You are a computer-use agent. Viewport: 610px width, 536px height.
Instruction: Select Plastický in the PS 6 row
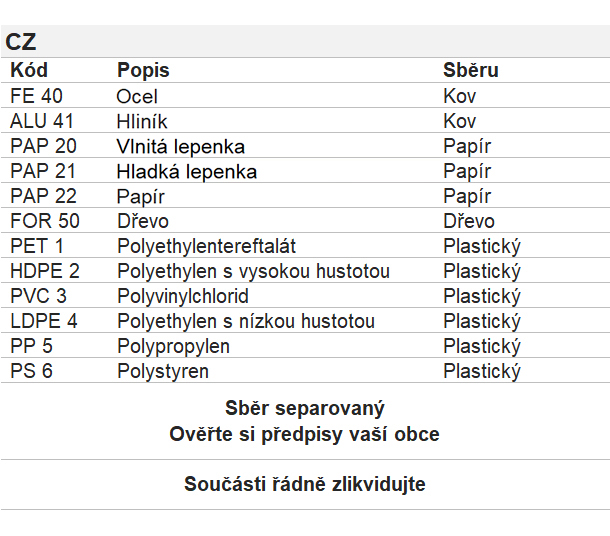(482, 371)
